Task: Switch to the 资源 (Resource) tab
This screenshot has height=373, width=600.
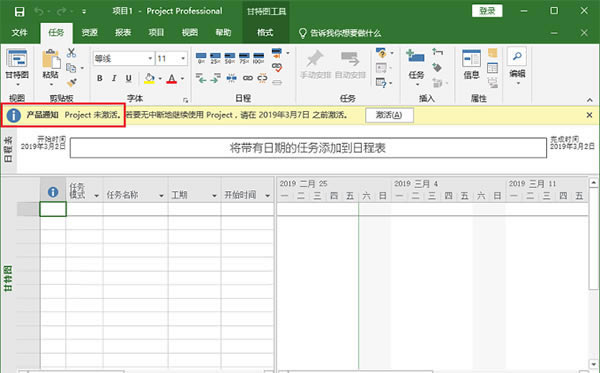Action: click(89, 33)
